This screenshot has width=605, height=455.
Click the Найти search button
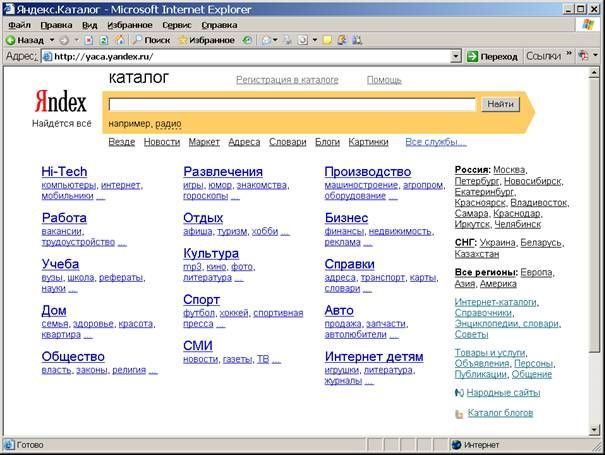(500, 104)
